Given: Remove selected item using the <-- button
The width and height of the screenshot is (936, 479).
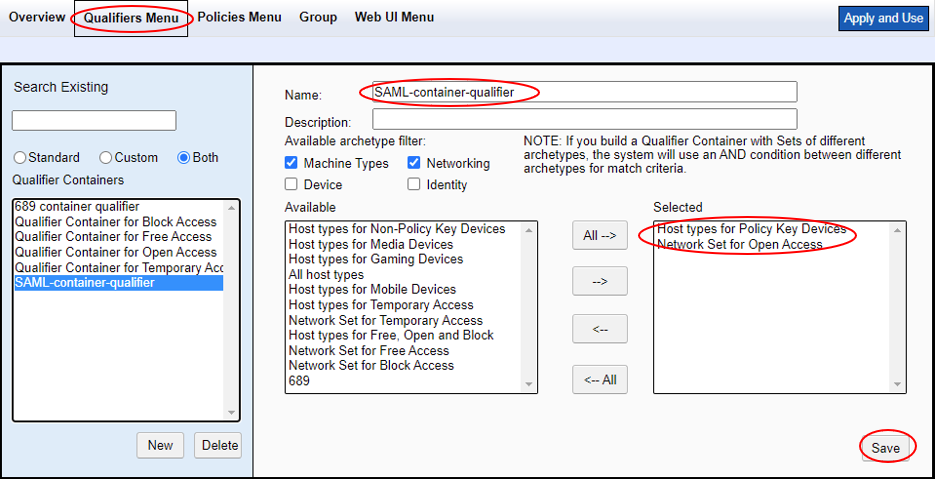Looking at the screenshot, I should click(599, 329).
